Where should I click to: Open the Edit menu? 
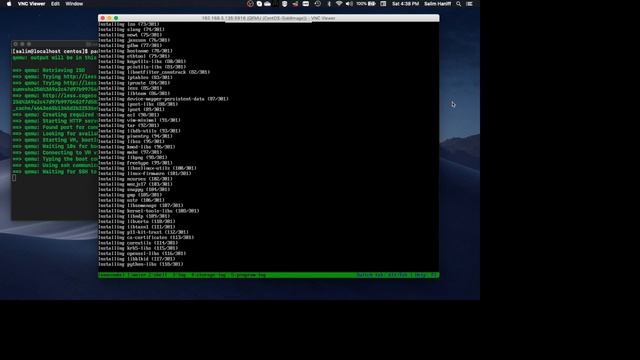tap(55, 4)
